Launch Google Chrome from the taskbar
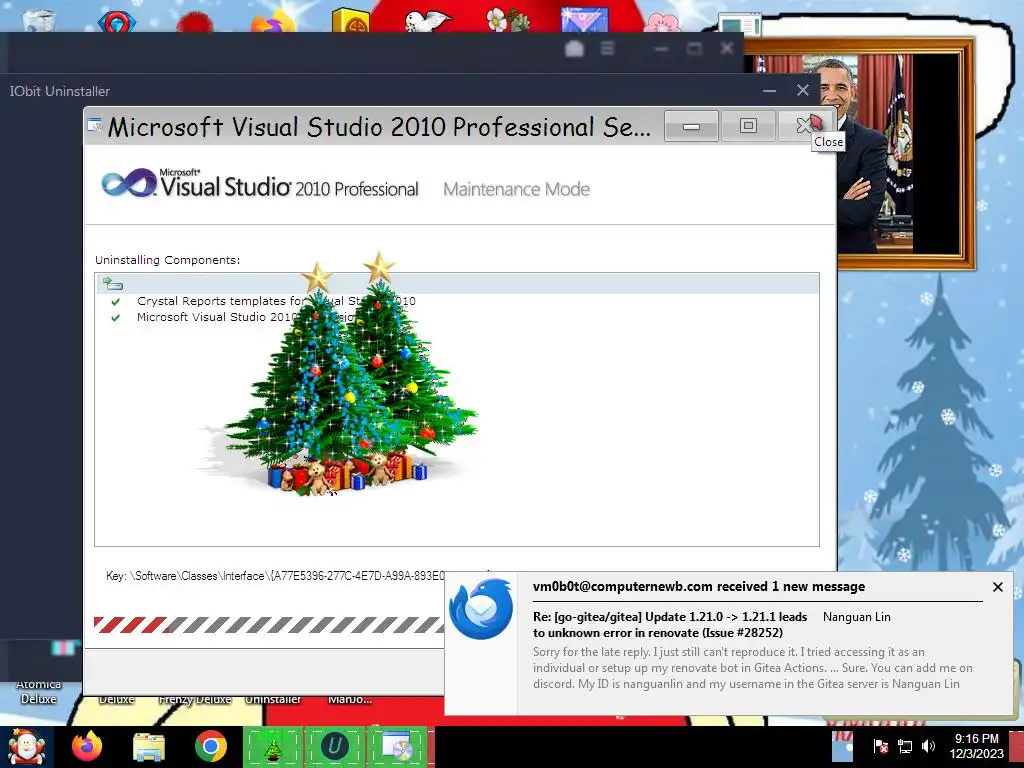Image resolution: width=1024 pixels, height=768 pixels. pos(210,746)
